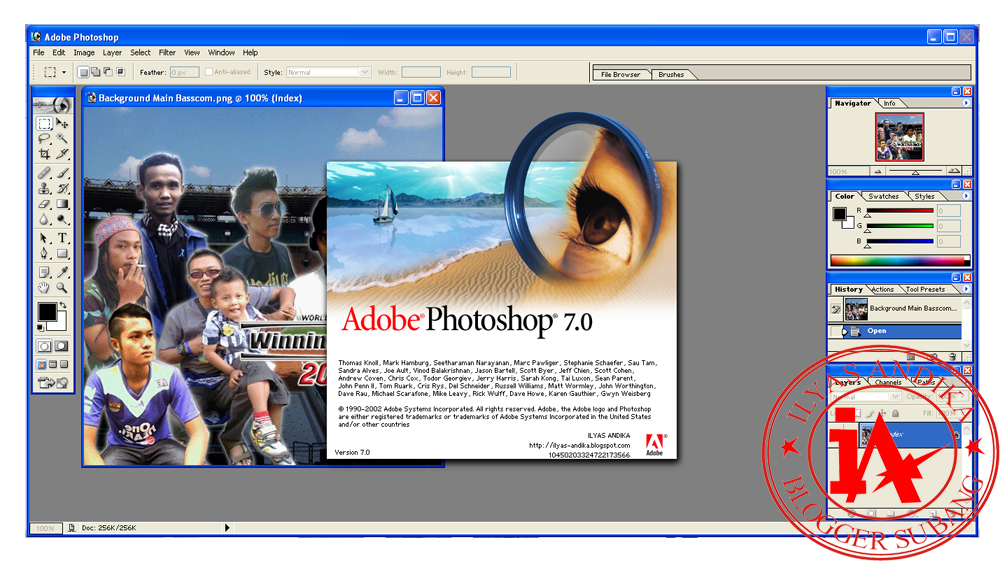The image size is (1000, 561).
Task: Select the Notes tool
Action: pos(45,272)
